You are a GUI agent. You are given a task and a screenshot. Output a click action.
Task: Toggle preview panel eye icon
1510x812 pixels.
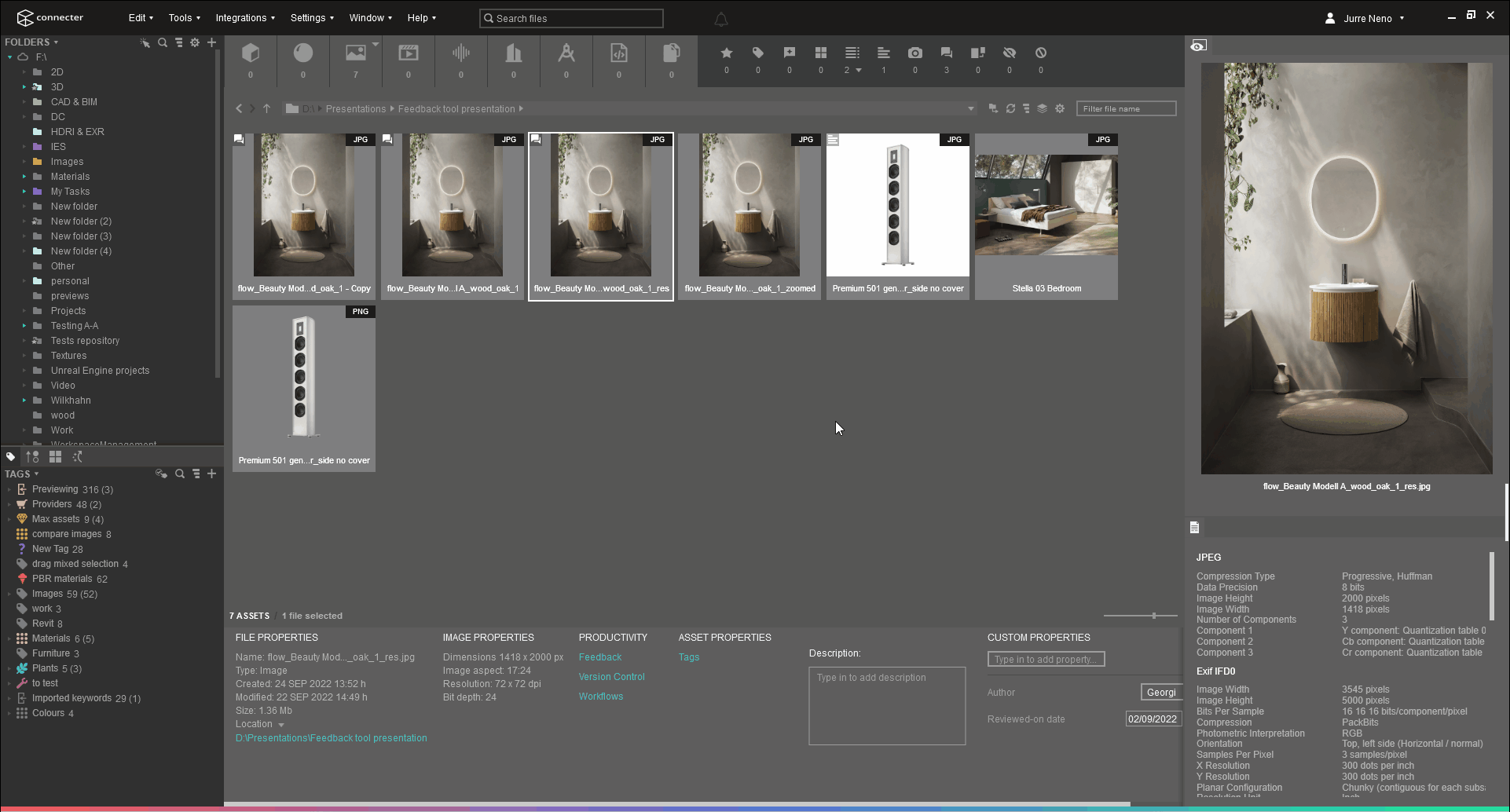coord(1198,46)
